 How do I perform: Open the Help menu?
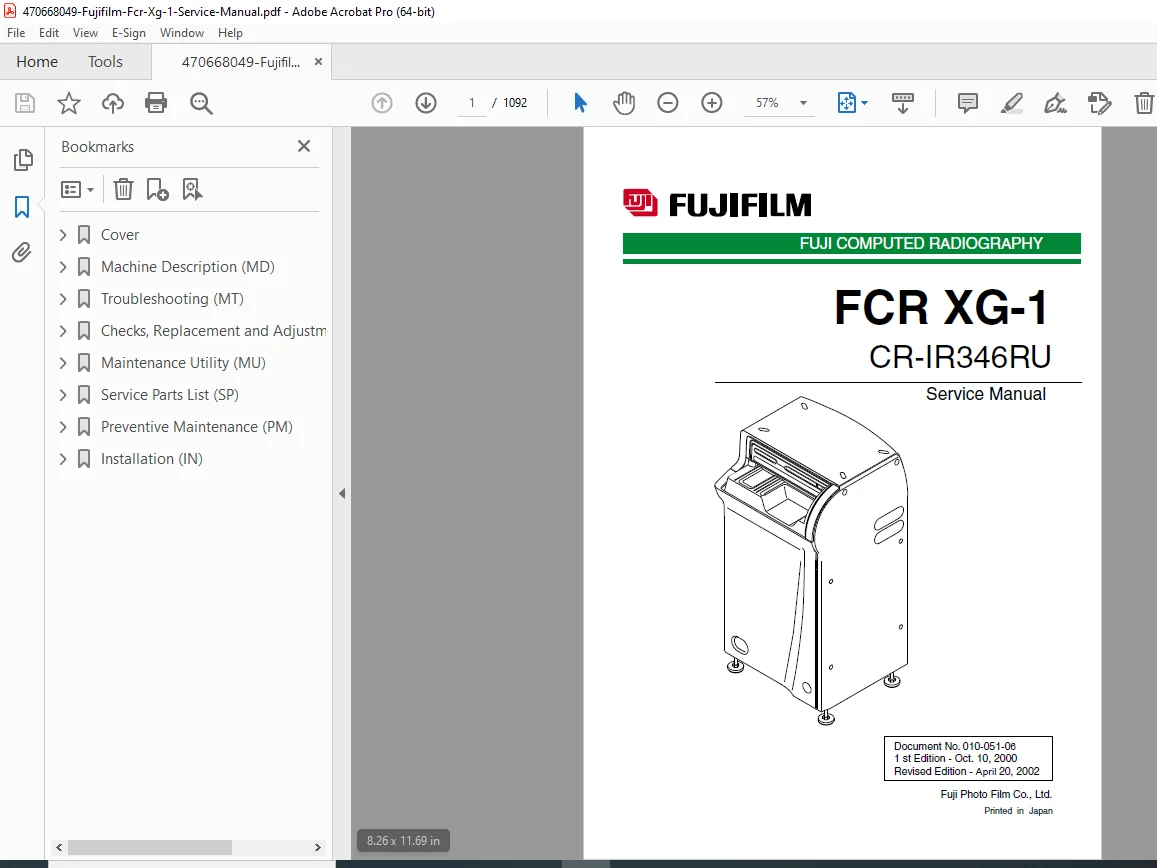click(230, 32)
